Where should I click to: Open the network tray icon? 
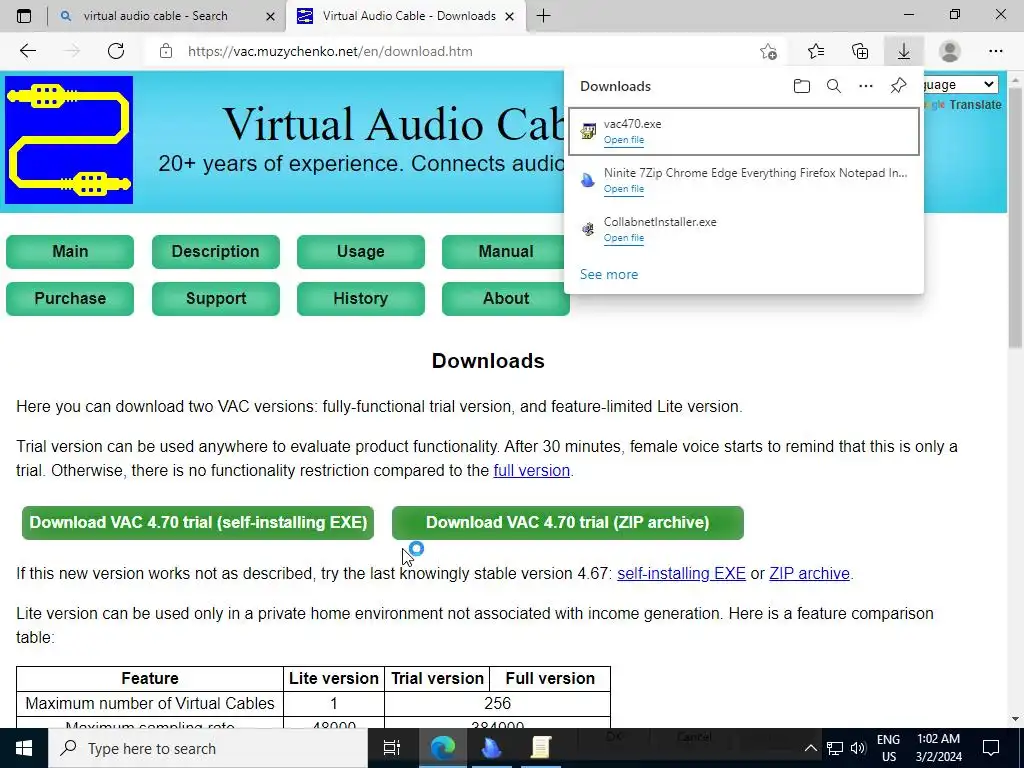[835, 748]
